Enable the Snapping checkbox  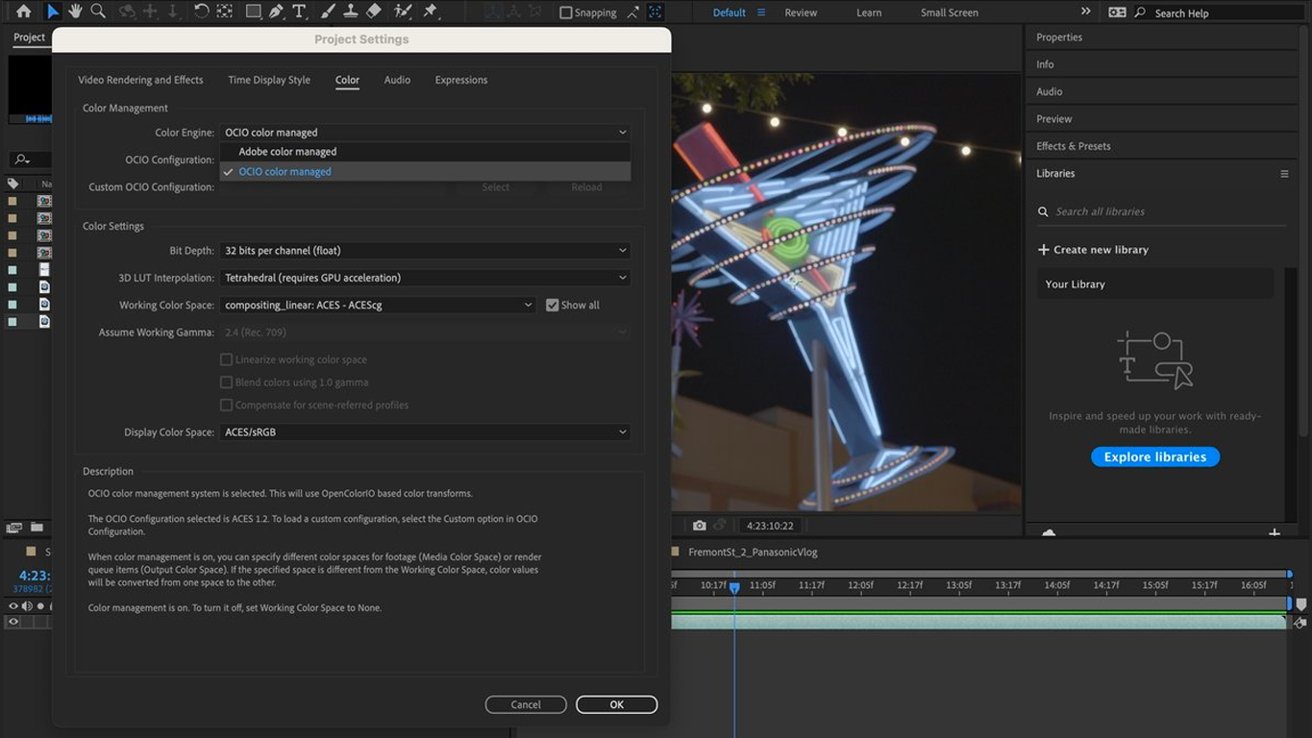coord(566,13)
